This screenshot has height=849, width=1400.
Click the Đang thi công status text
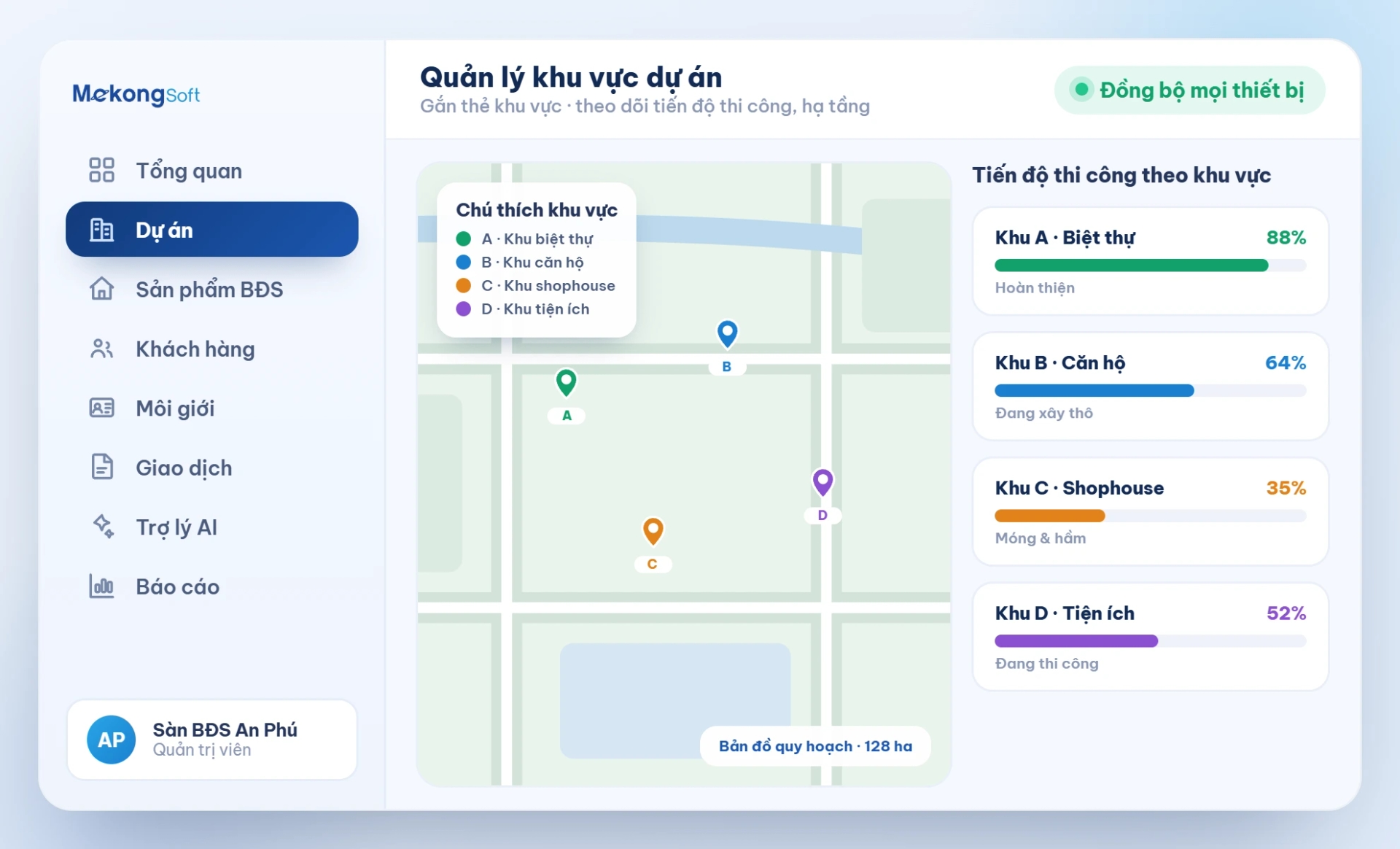coord(1046,663)
